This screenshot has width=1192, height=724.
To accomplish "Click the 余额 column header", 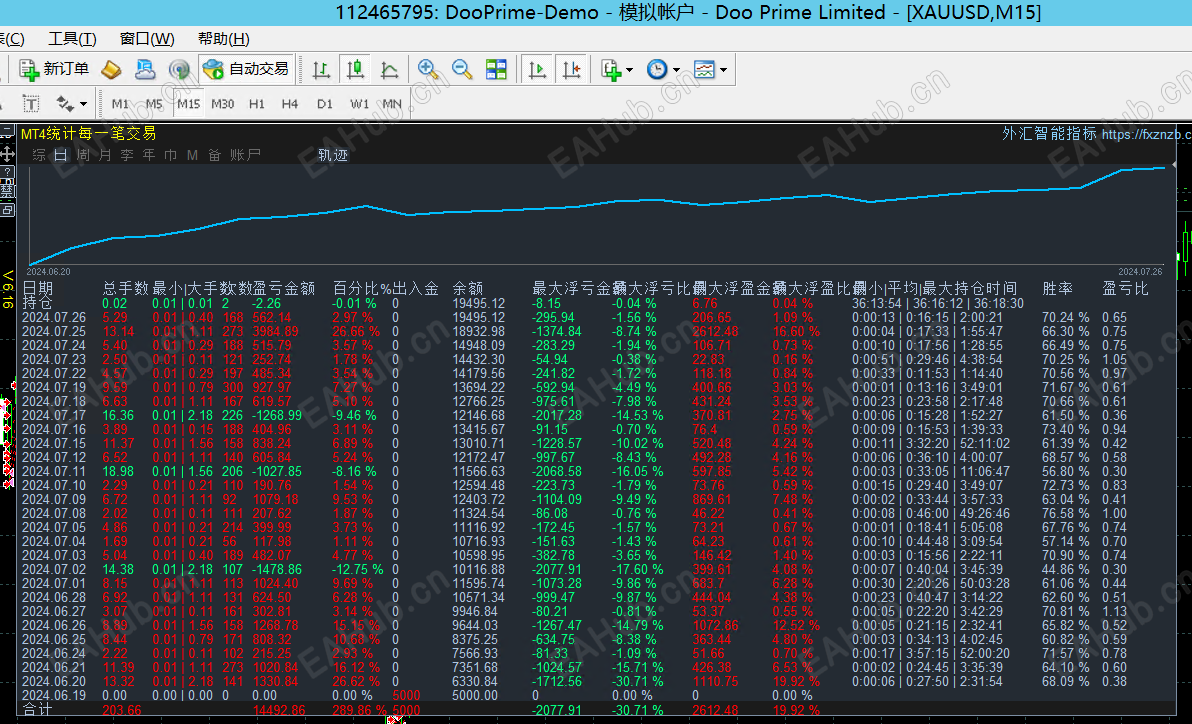I will tap(468, 289).
